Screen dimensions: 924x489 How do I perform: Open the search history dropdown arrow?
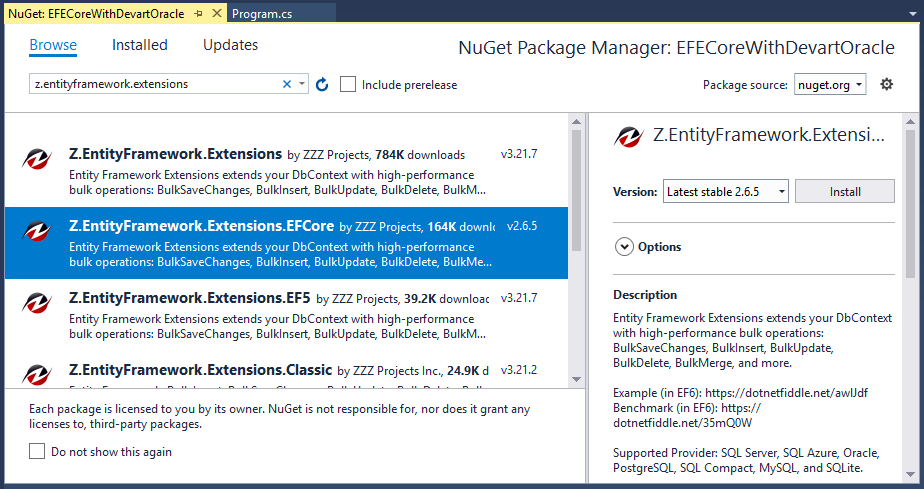(302, 84)
